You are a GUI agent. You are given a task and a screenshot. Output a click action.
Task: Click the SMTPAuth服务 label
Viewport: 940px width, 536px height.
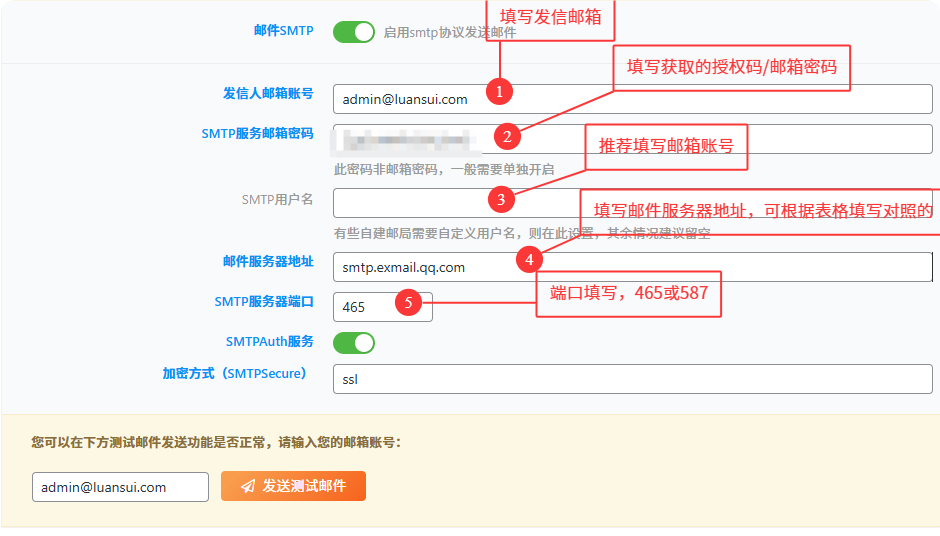[x=269, y=342]
